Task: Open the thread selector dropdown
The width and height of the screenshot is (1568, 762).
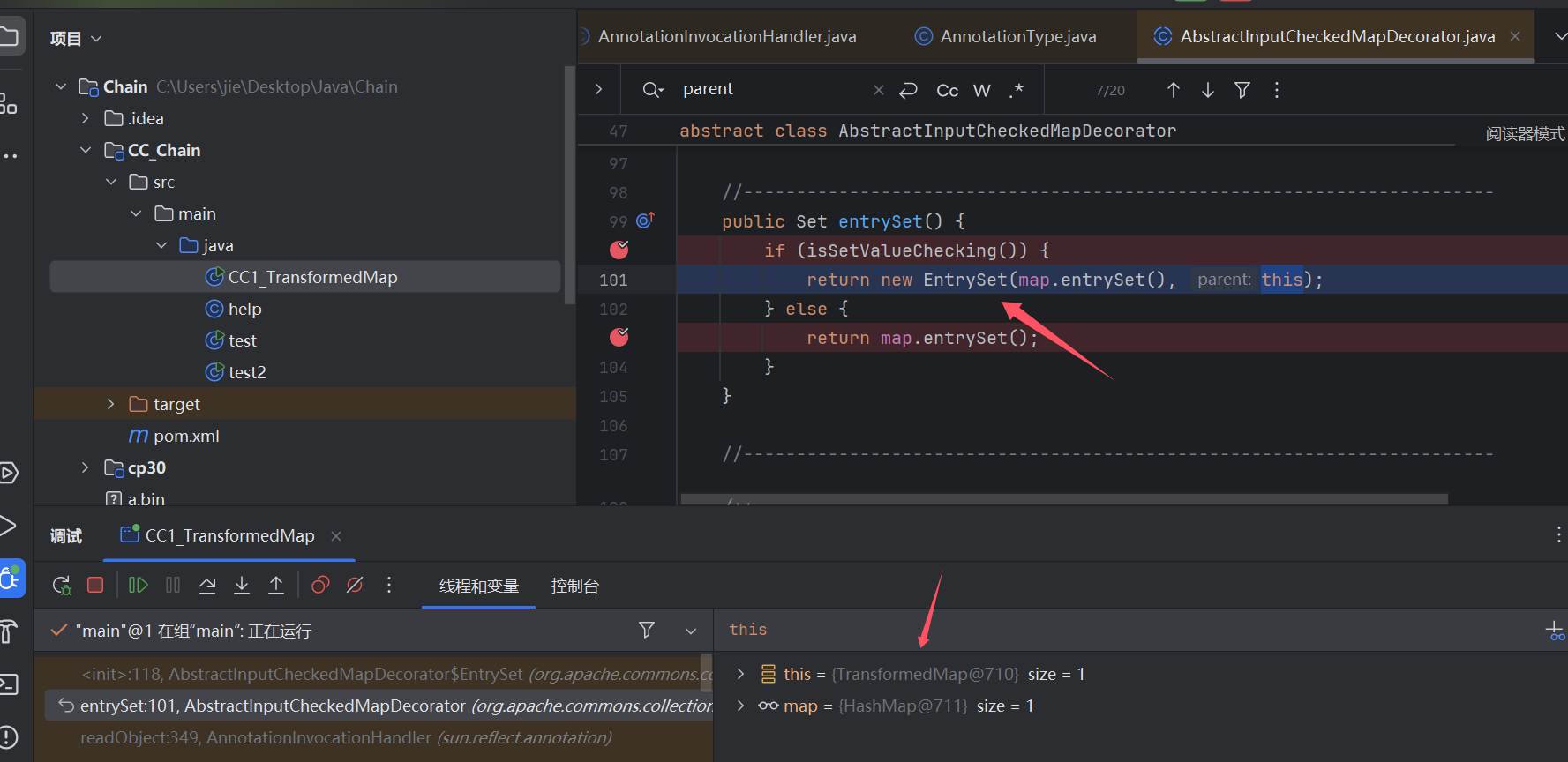Action: [691, 631]
